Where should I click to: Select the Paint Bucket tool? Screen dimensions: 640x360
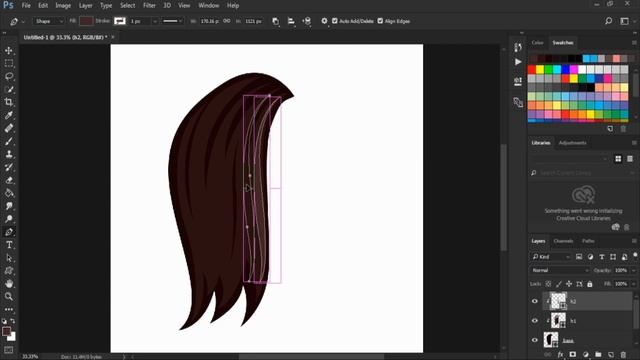click(x=9, y=193)
